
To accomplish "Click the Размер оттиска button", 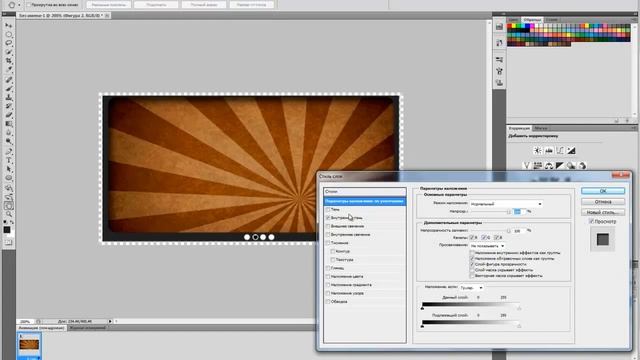I will (x=251, y=5).
